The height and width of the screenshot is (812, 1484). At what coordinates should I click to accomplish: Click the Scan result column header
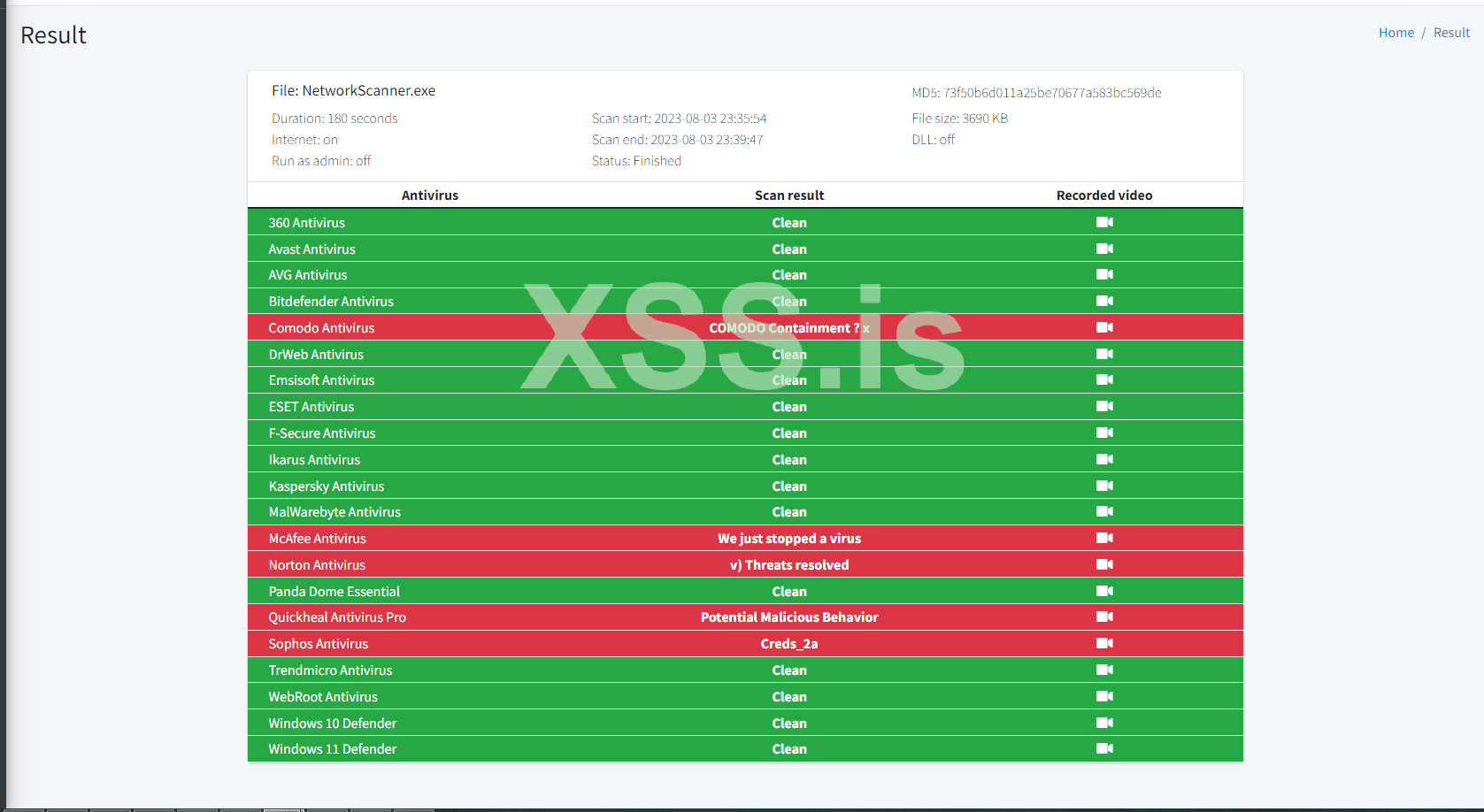point(789,195)
